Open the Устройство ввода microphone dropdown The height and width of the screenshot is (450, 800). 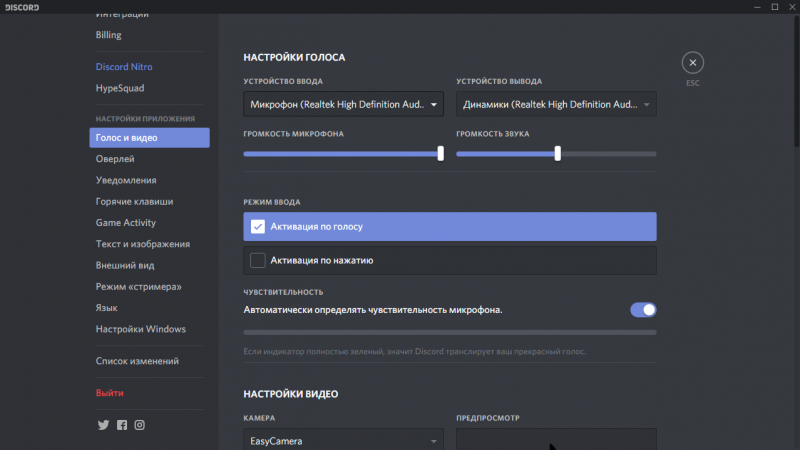tap(343, 104)
